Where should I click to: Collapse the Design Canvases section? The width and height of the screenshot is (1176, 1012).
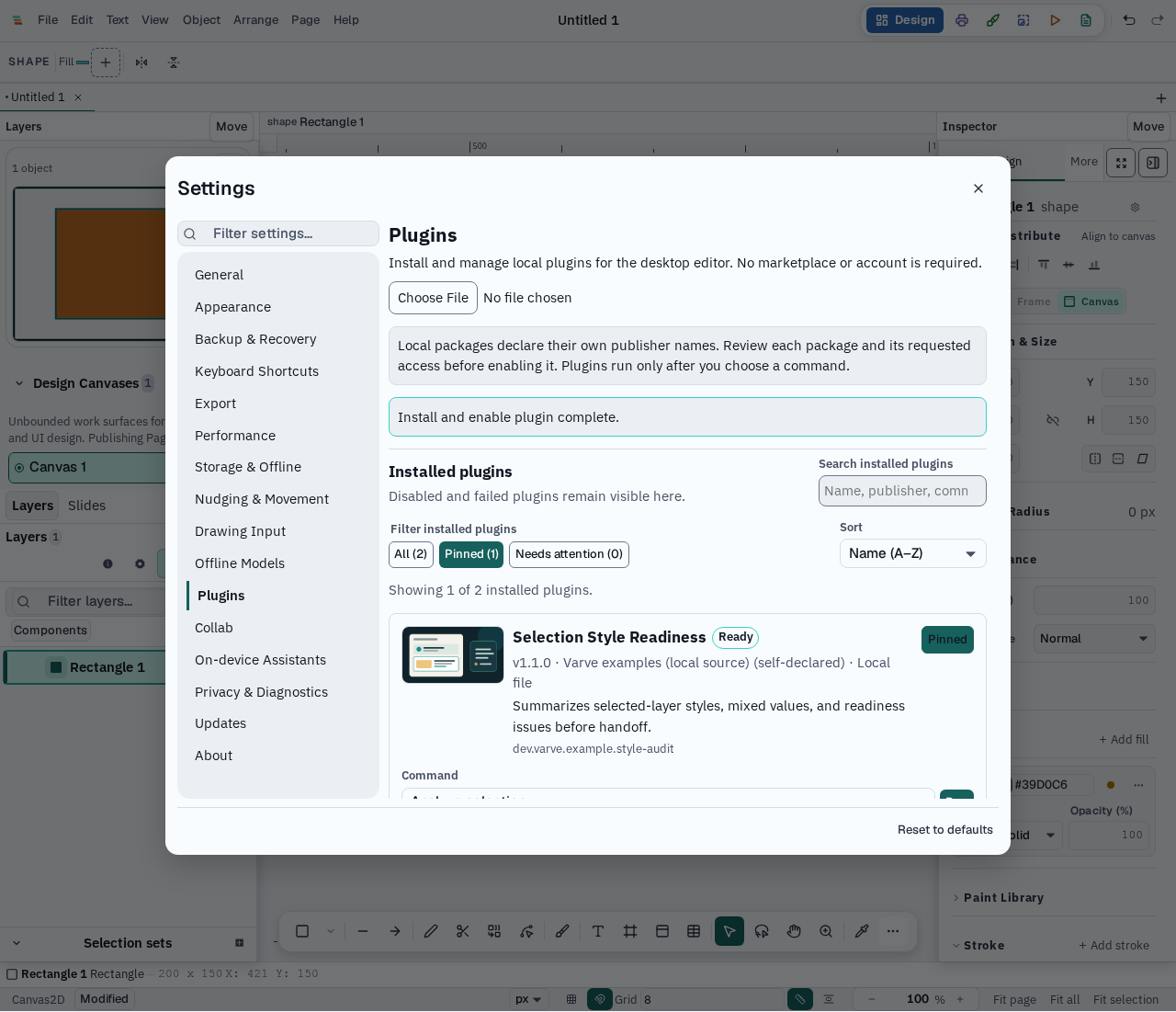tap(18, 383)
